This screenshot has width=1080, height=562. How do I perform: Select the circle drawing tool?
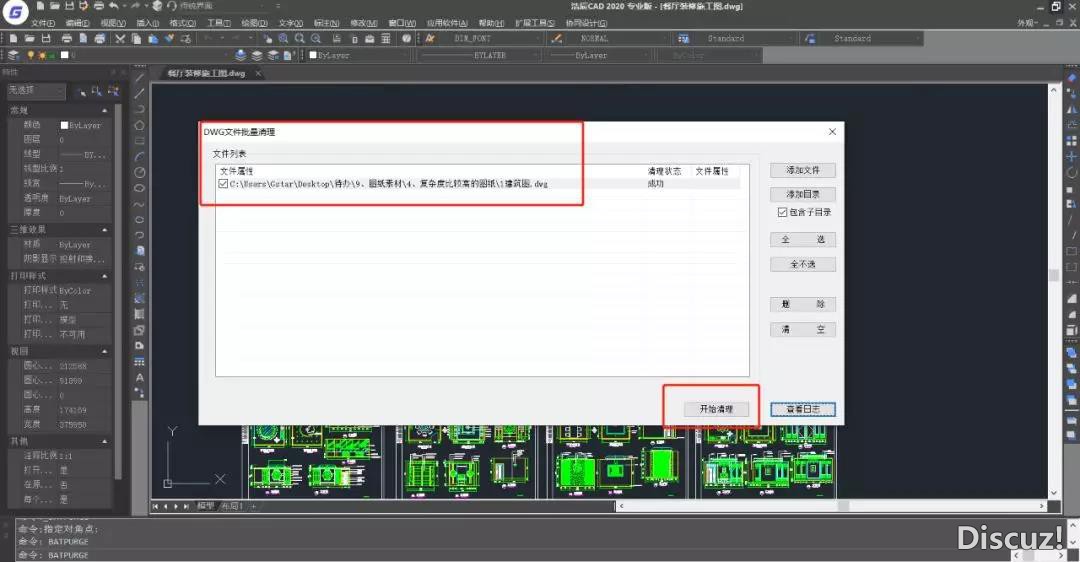pyautogui.click(x=140, y=172)
